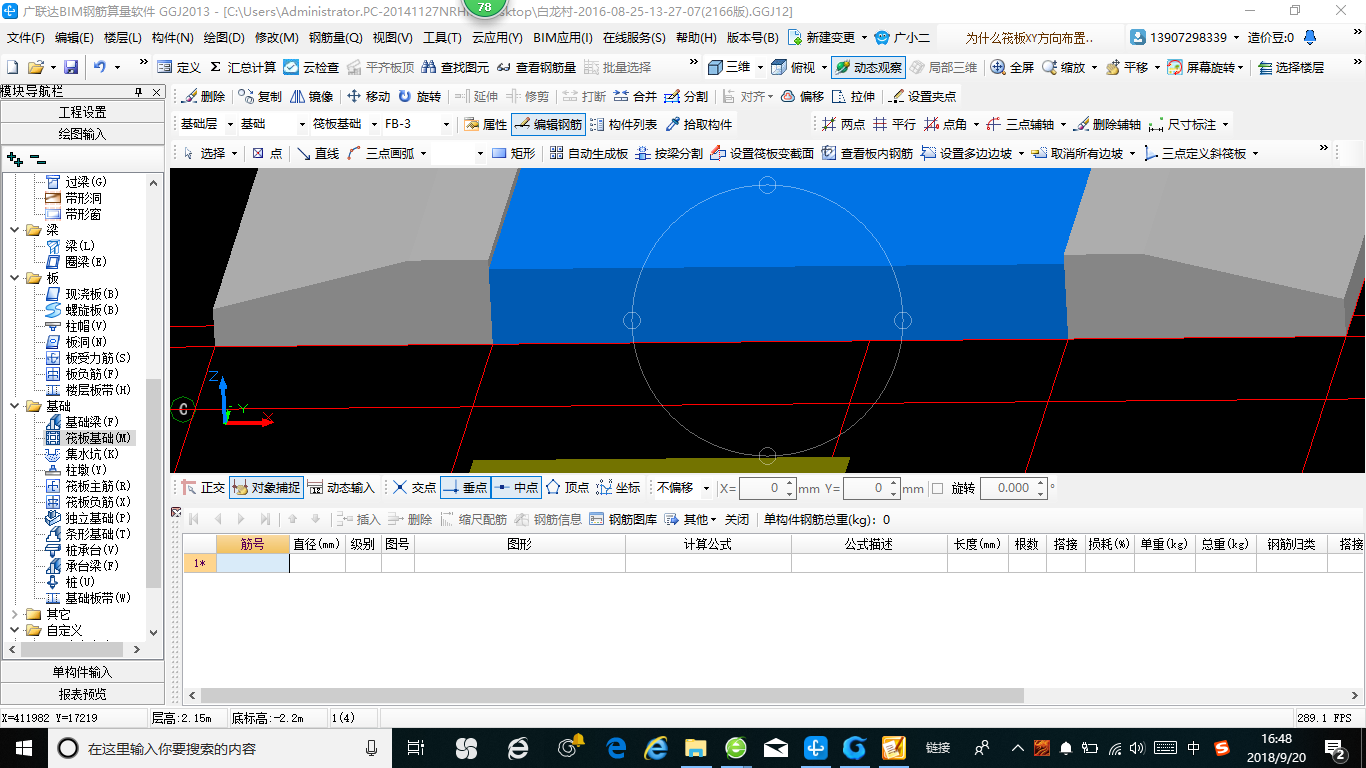The width and height of the screenshot is (1366, 768).
Task: Open the 帮助(H) menu
Action: tap(696, 38)
